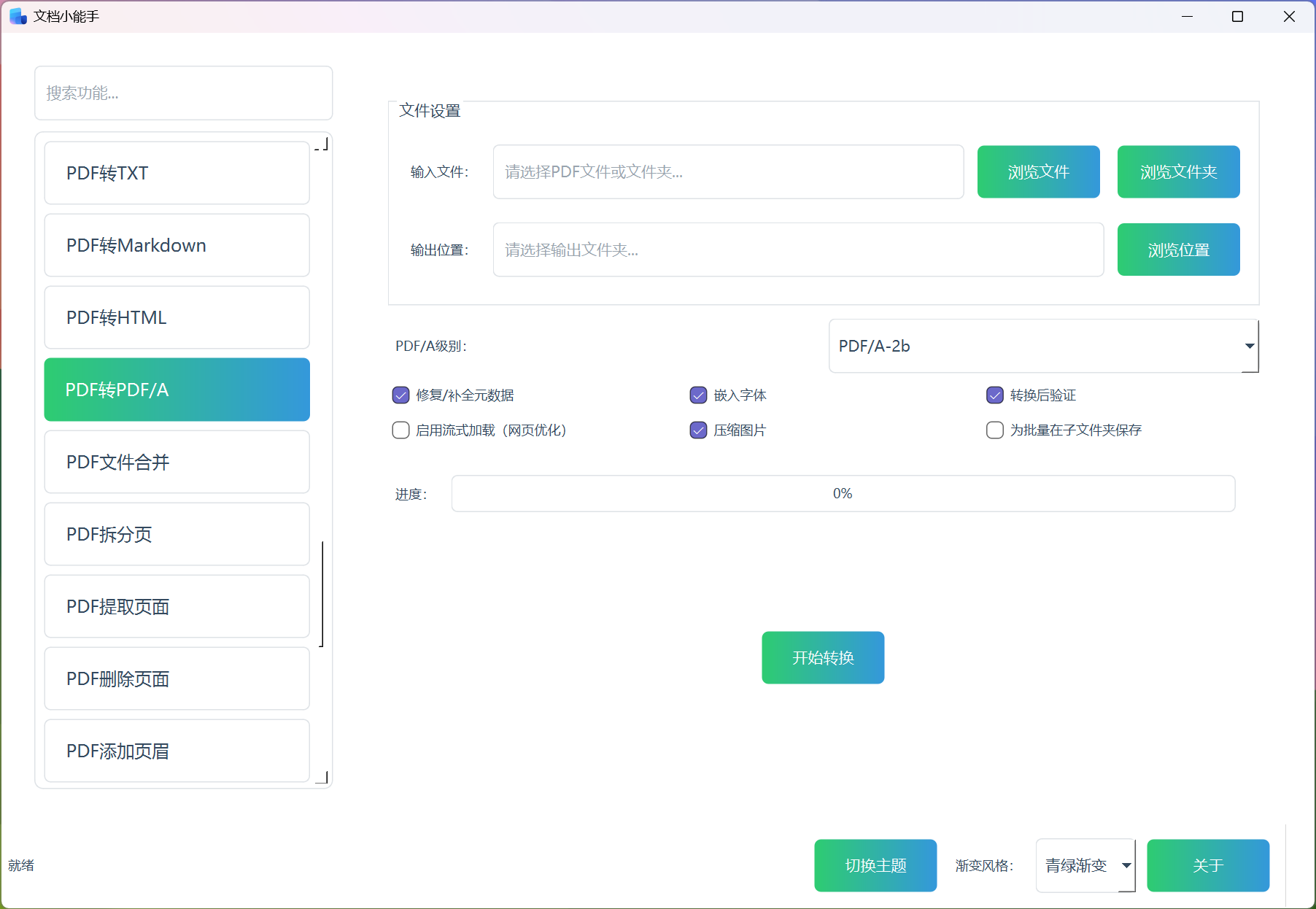This screenshot has height=909, width=1316.
Task: Click the 浏览文件 button
Action: click(1038, 172)
